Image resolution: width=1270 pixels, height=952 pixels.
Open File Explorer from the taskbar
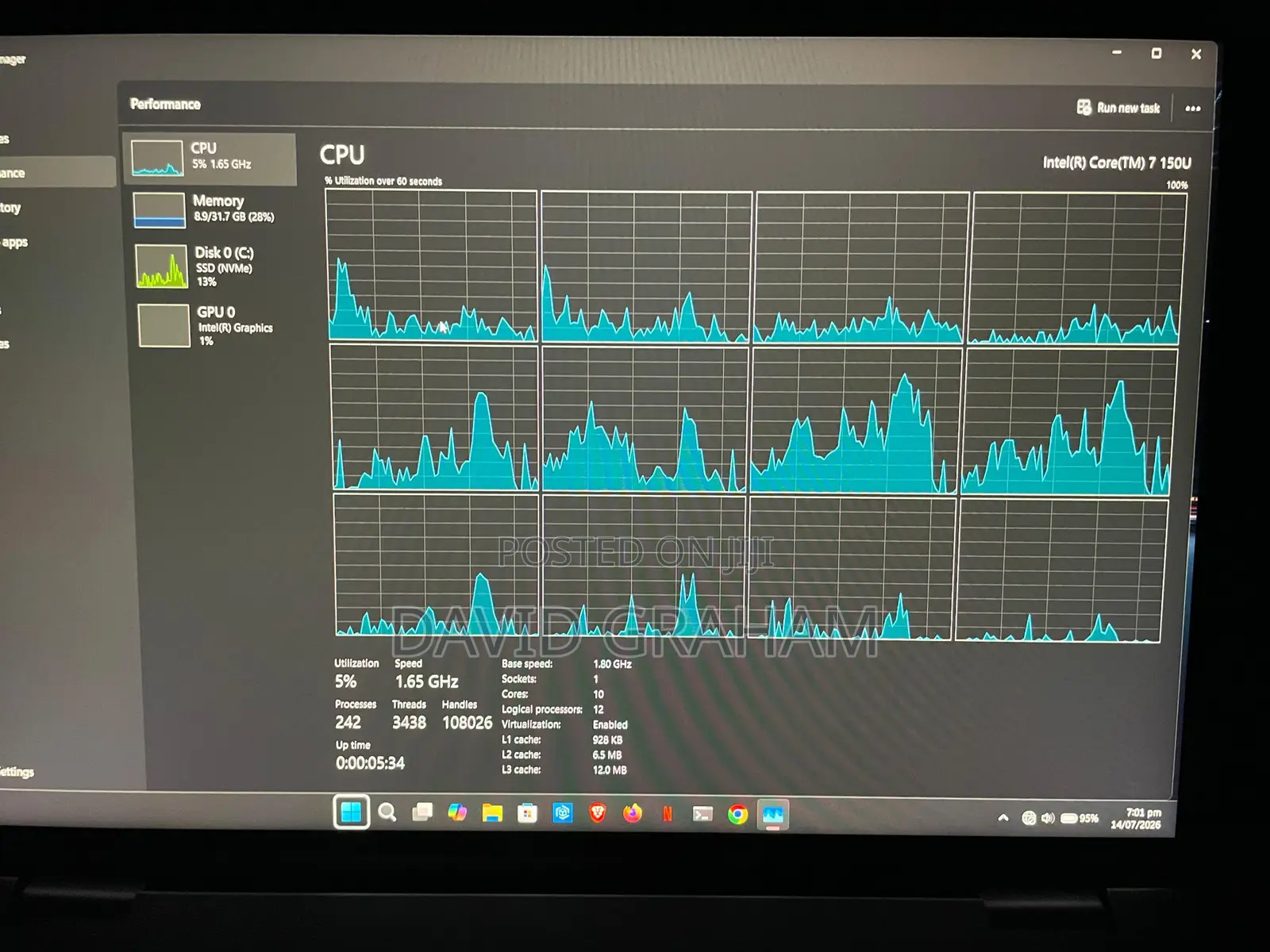click(x=492, y=813)
